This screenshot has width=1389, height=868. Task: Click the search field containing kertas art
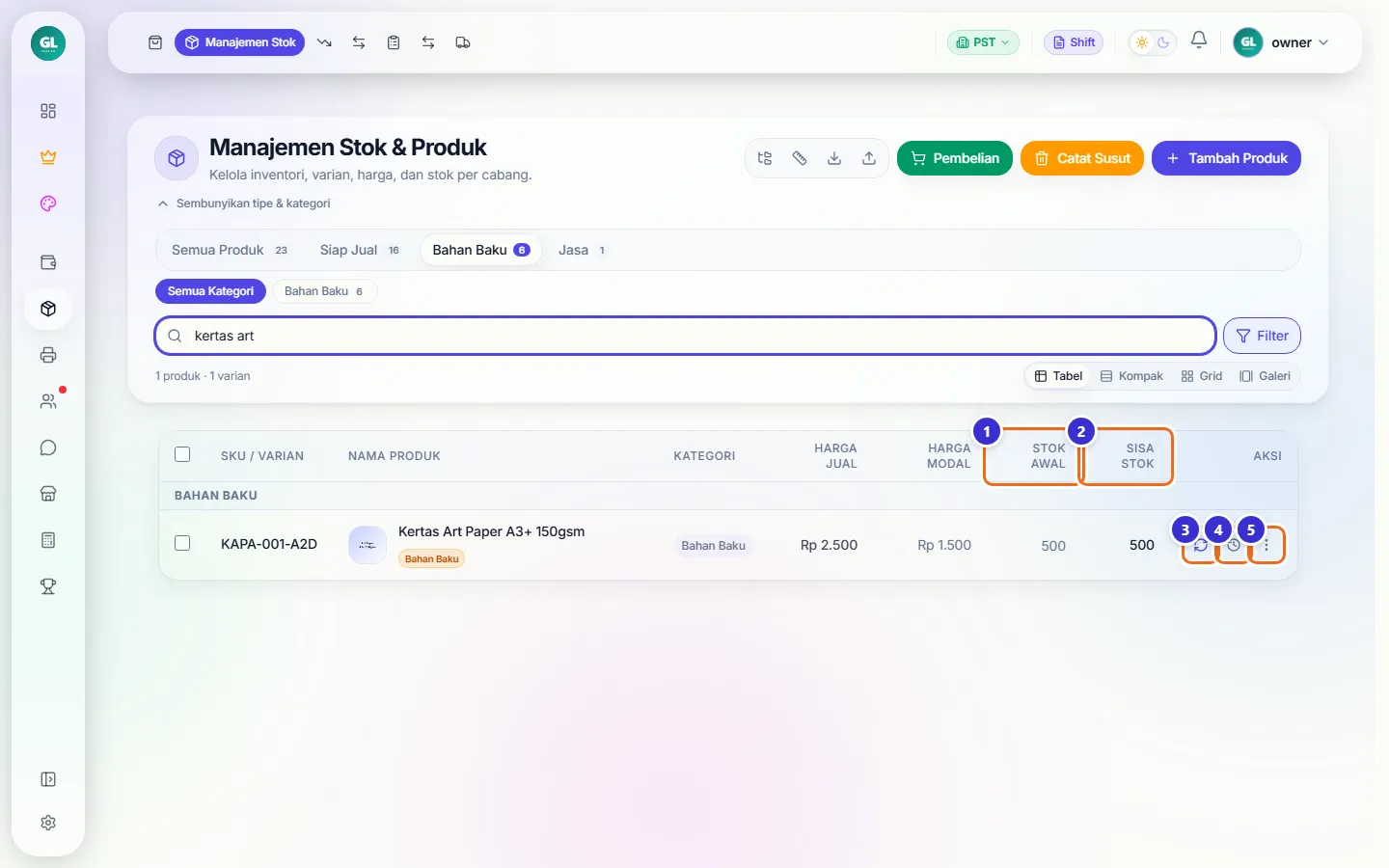[x=685, y=336]
